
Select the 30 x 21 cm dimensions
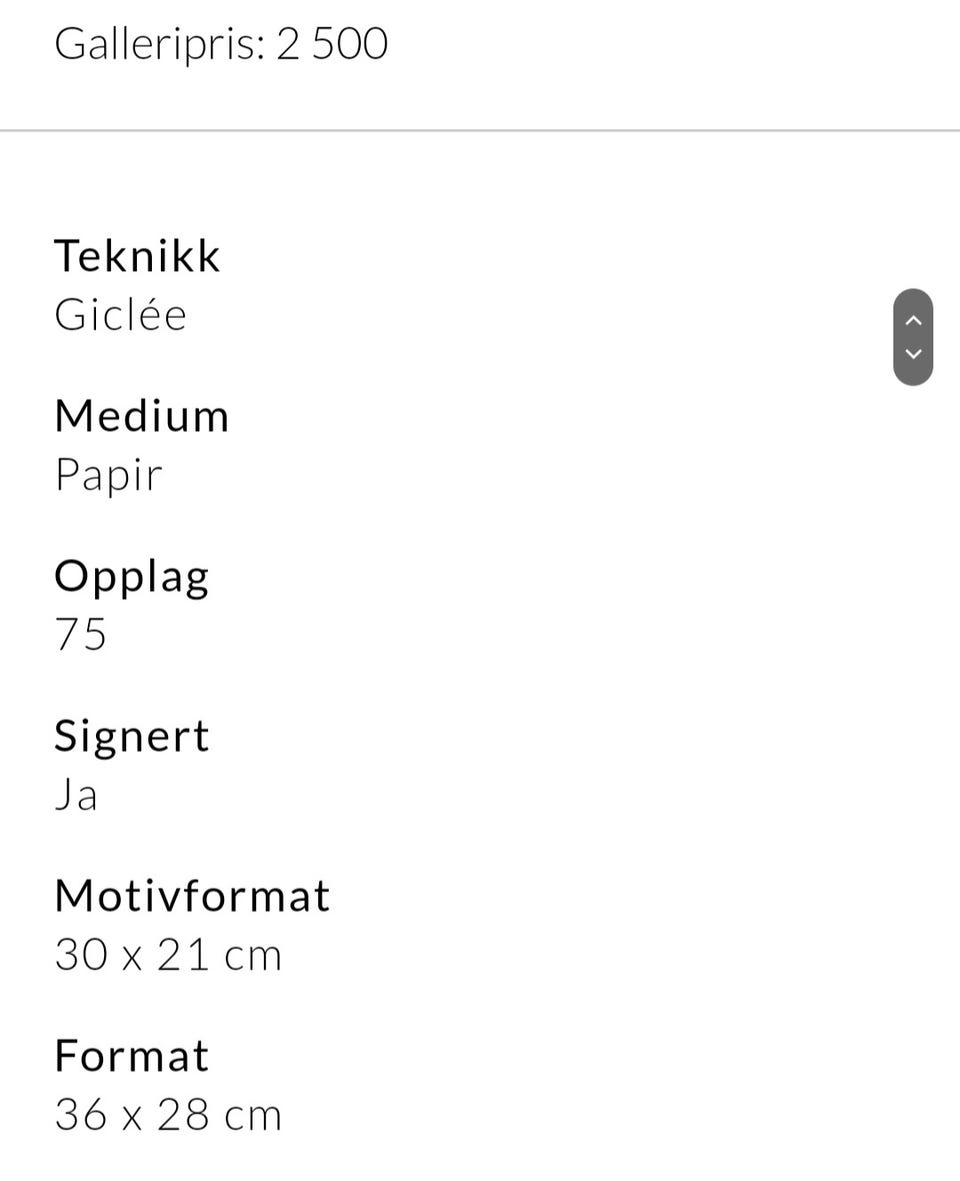click(x=168, y=956)
